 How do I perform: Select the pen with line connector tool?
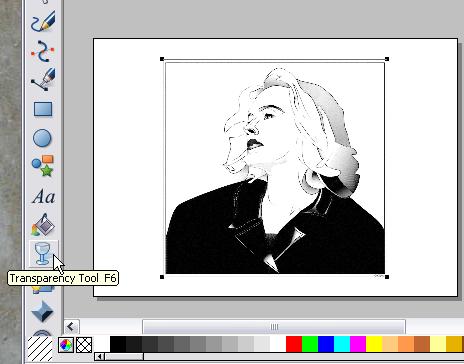(43, 79)
